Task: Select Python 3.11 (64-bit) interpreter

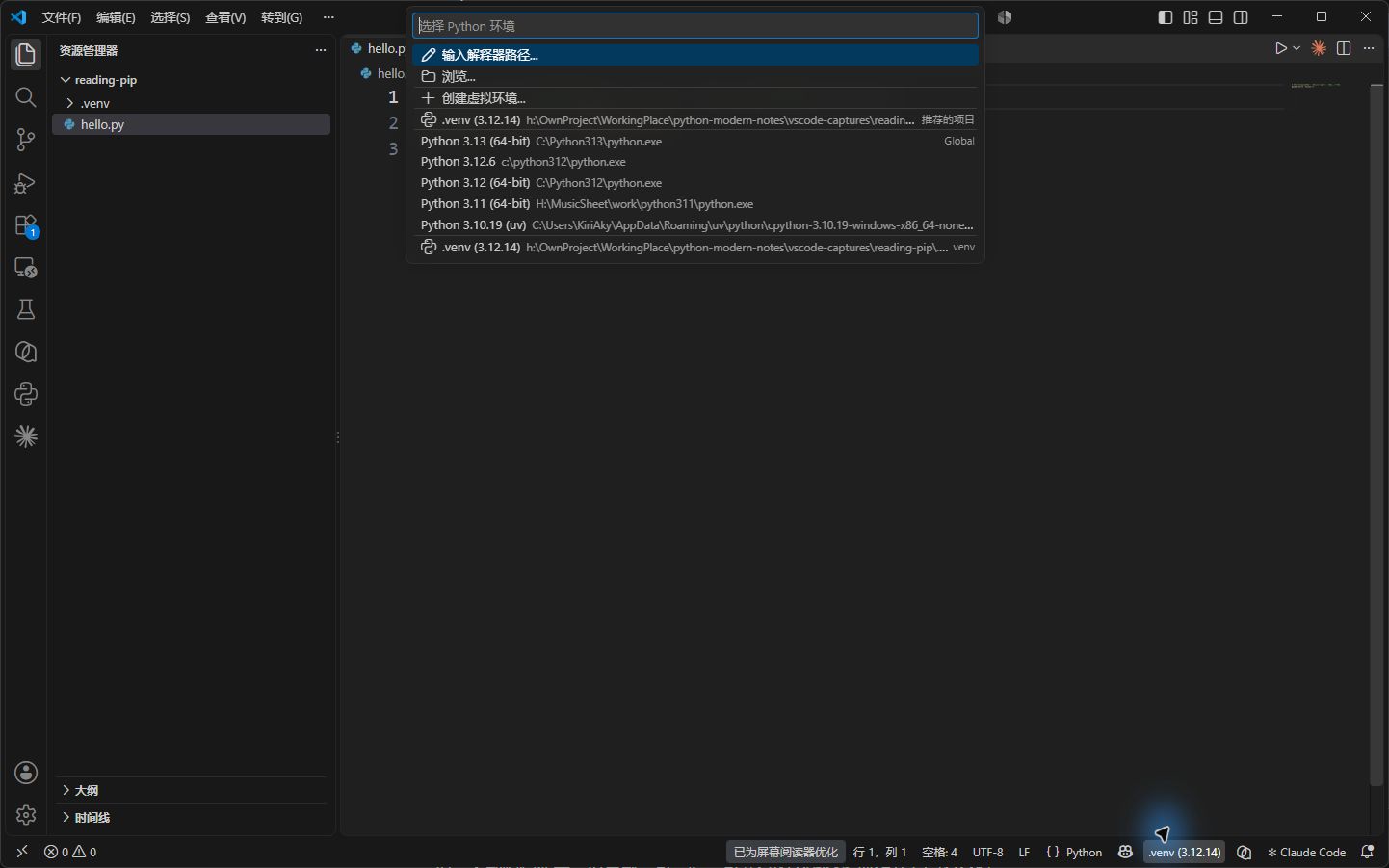Action: tap(695, 204)
